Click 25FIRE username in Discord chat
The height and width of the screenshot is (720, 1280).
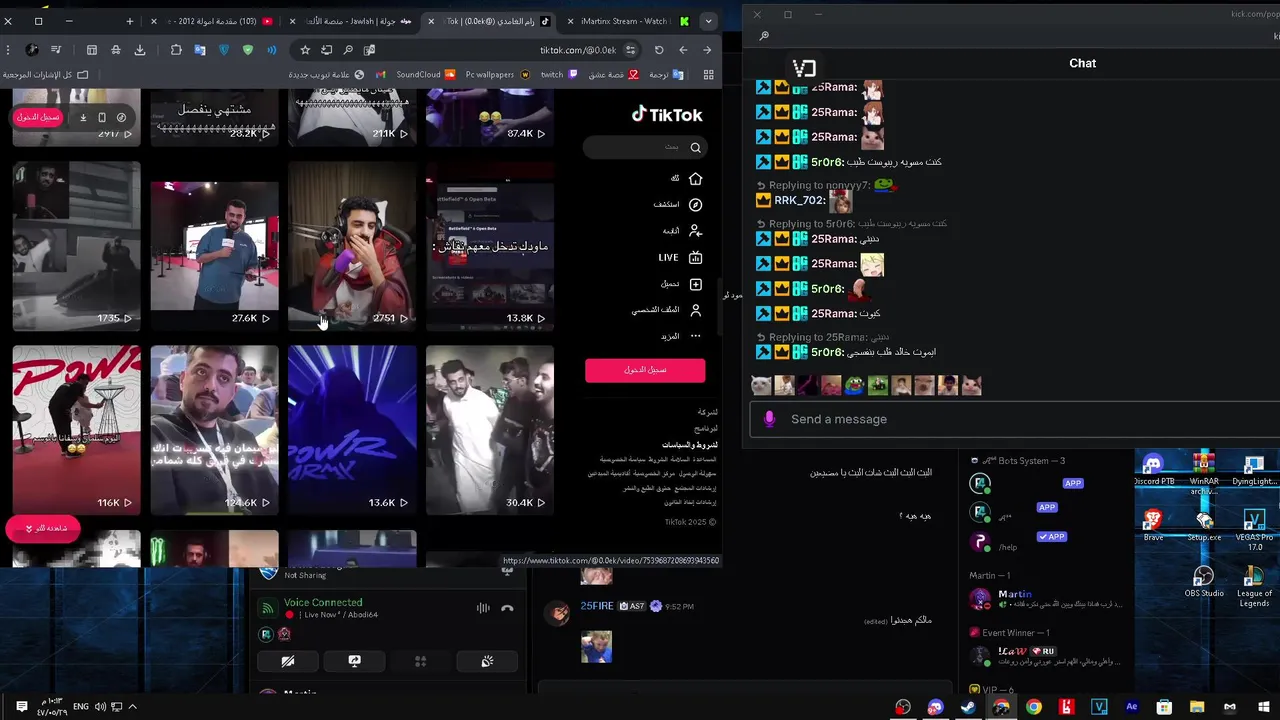pyautogui.click(x=597, y=606)
